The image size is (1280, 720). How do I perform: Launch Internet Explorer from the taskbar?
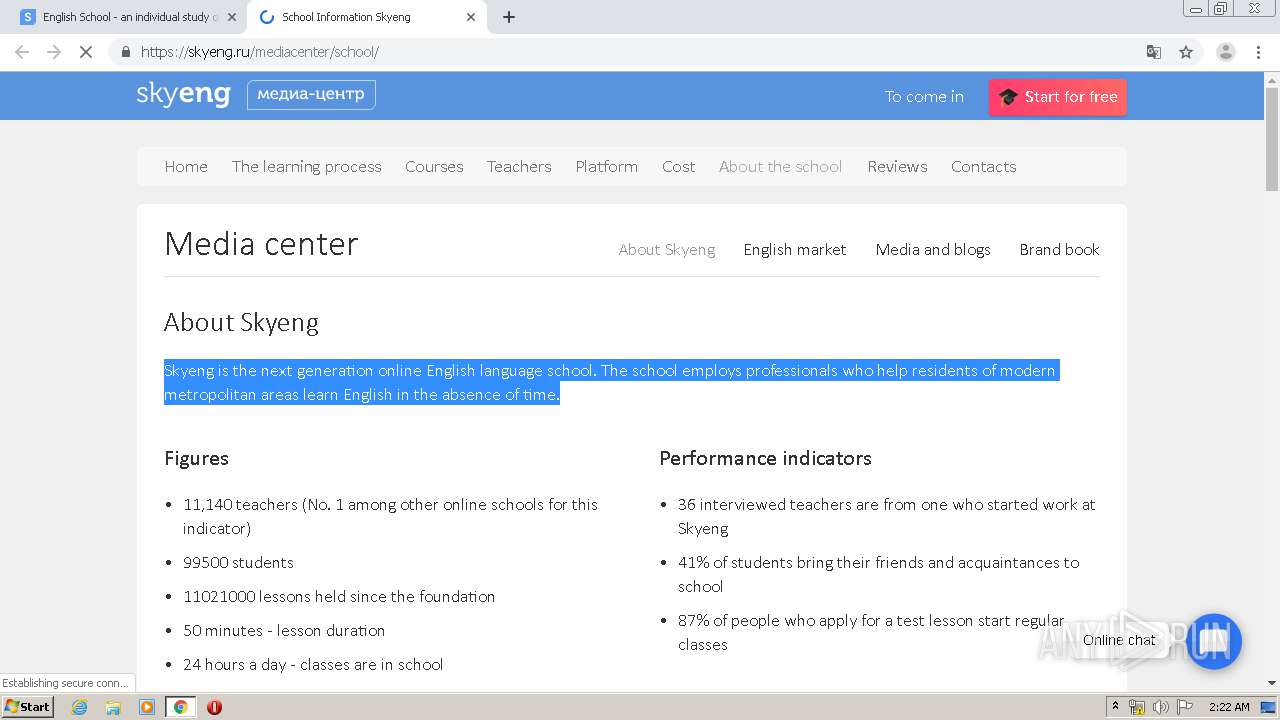tap(79, 707)
